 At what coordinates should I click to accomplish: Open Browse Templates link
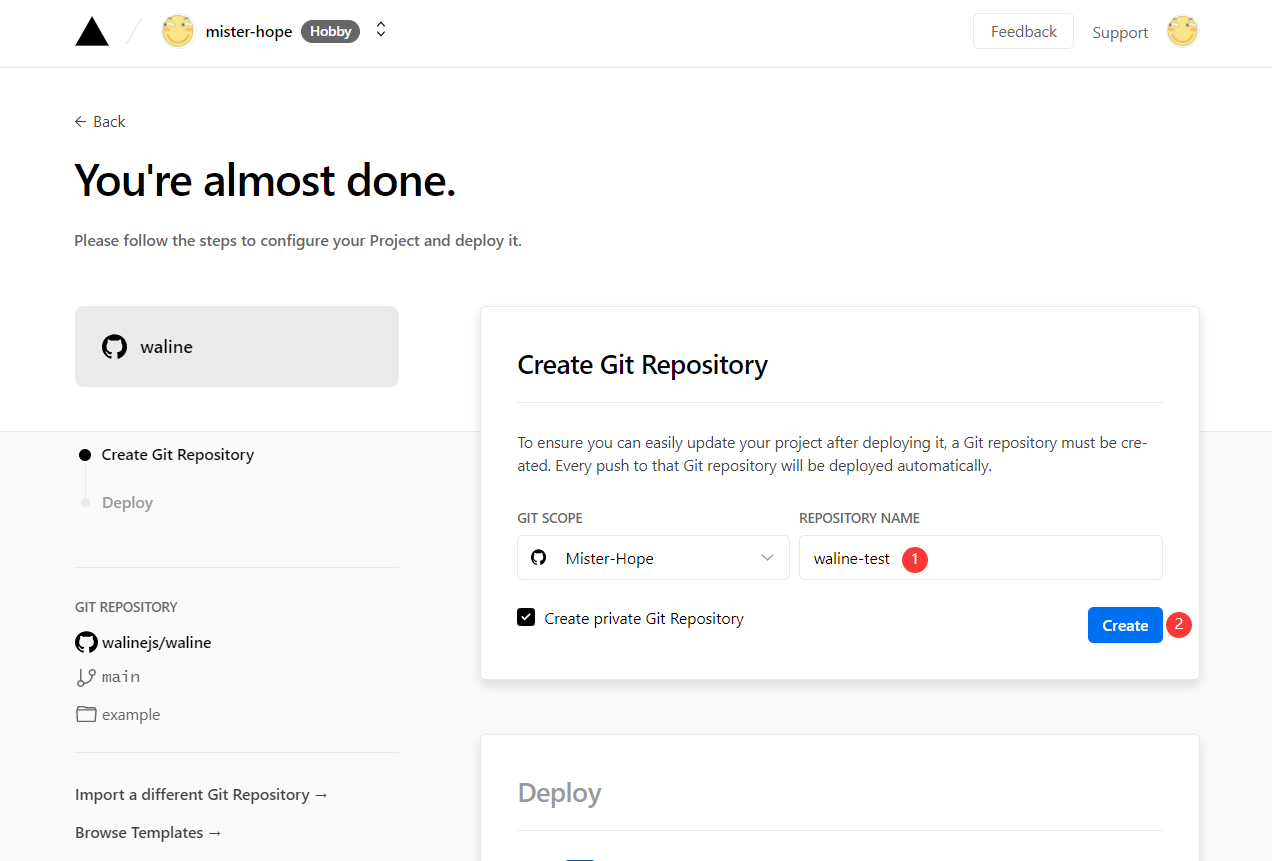[x=149, y=832]
